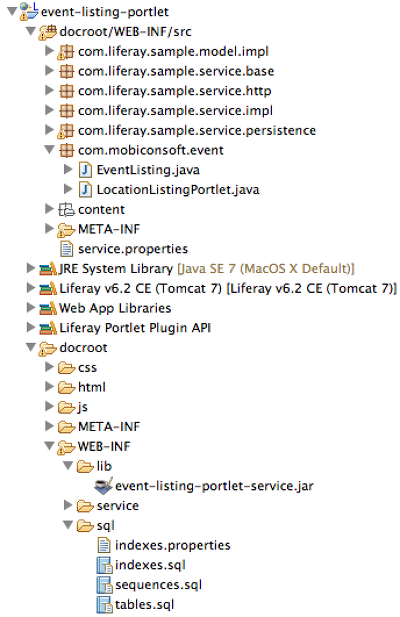Click the com.liferay.sample.service.persistence package icon
The width and height of the screenshot is (400, 617).
click(x=66, y=131)
